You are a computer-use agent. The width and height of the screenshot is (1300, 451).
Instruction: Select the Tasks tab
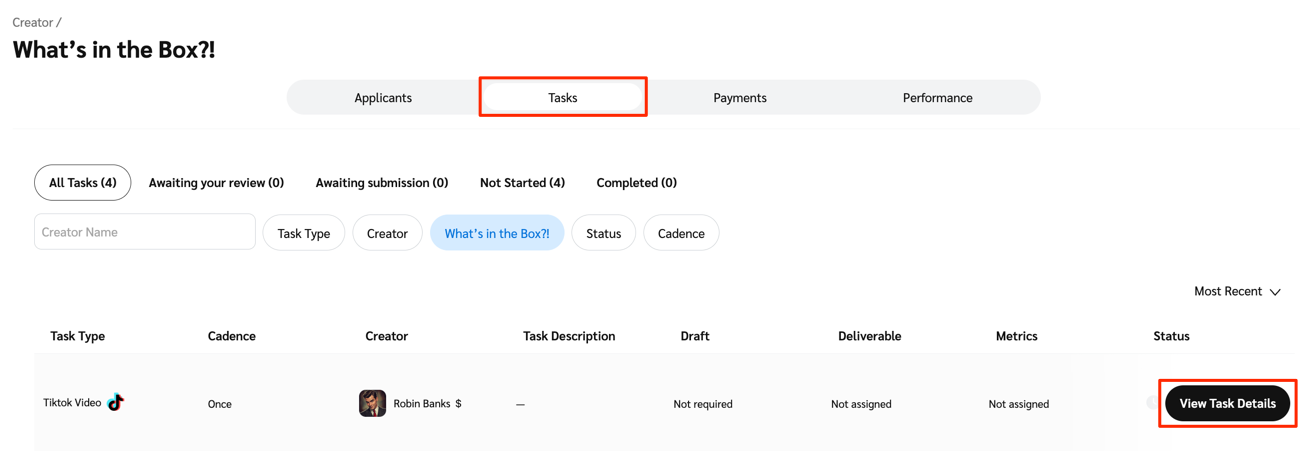(562, 98)
